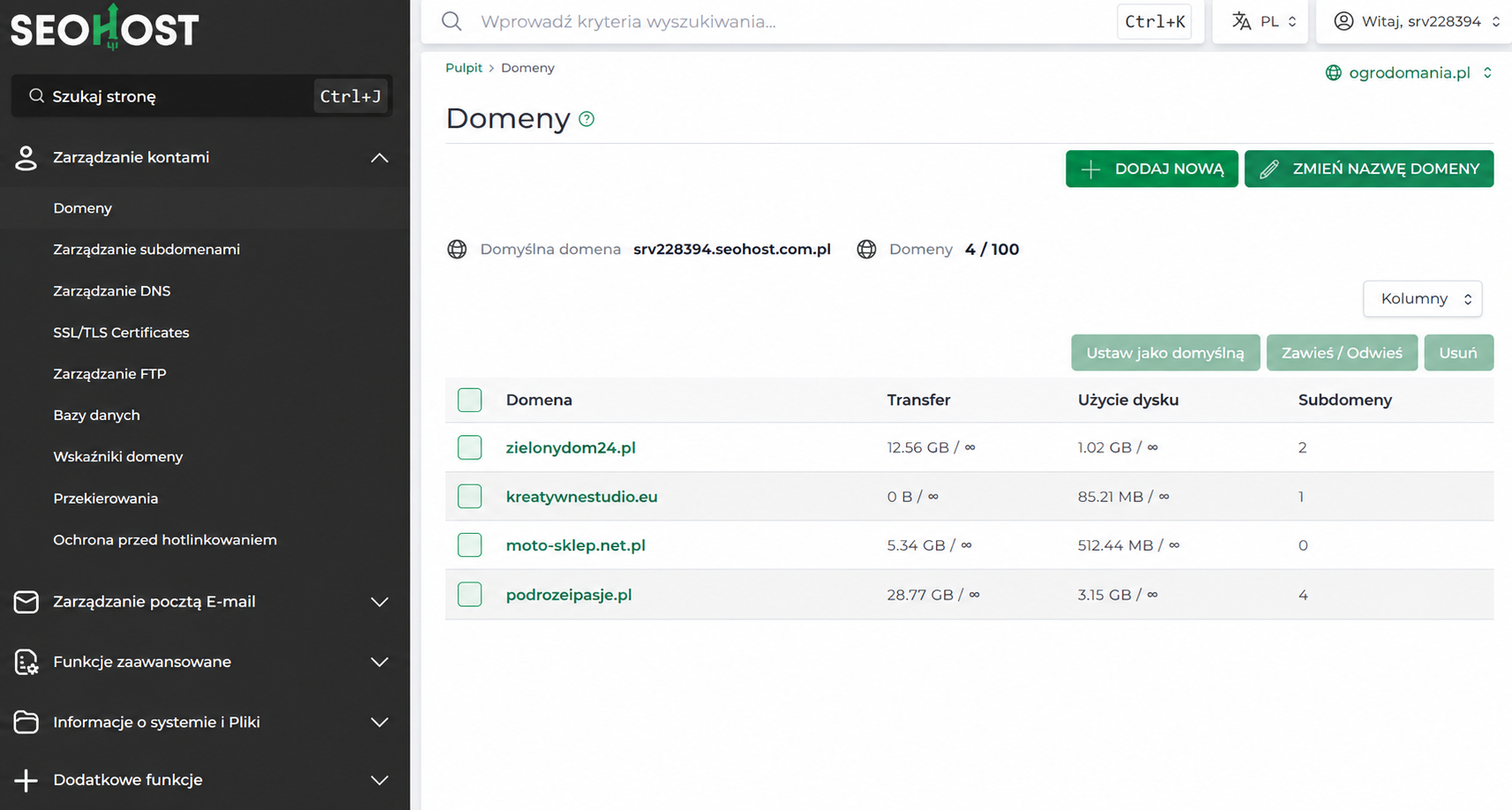Expand the Dodatkowe funkcje section
This screenshot has width=1512, height=810.
pos(379,780)
